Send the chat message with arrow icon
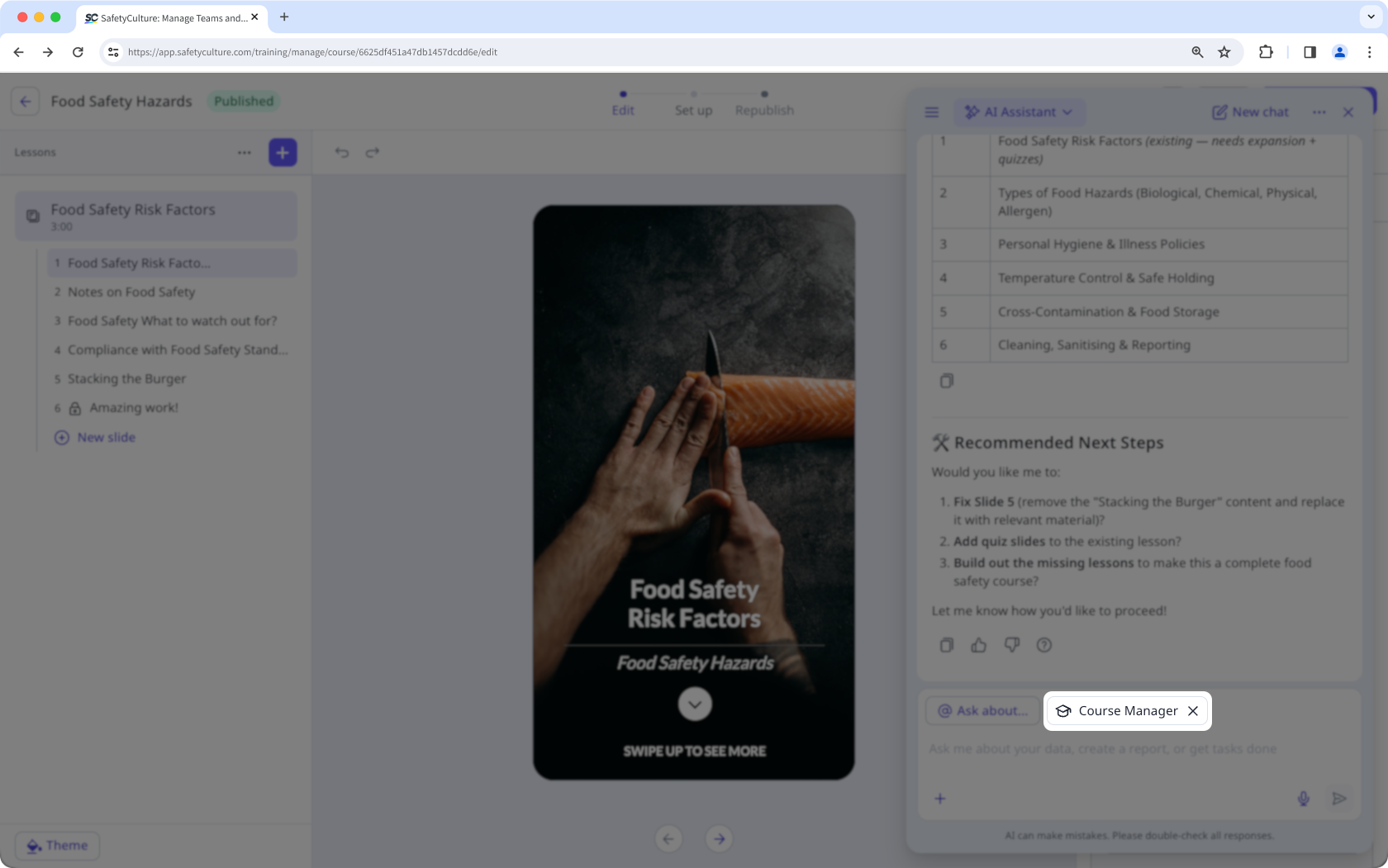The width and height of the screenshot is (1388, 868). tap(1339, 799)
